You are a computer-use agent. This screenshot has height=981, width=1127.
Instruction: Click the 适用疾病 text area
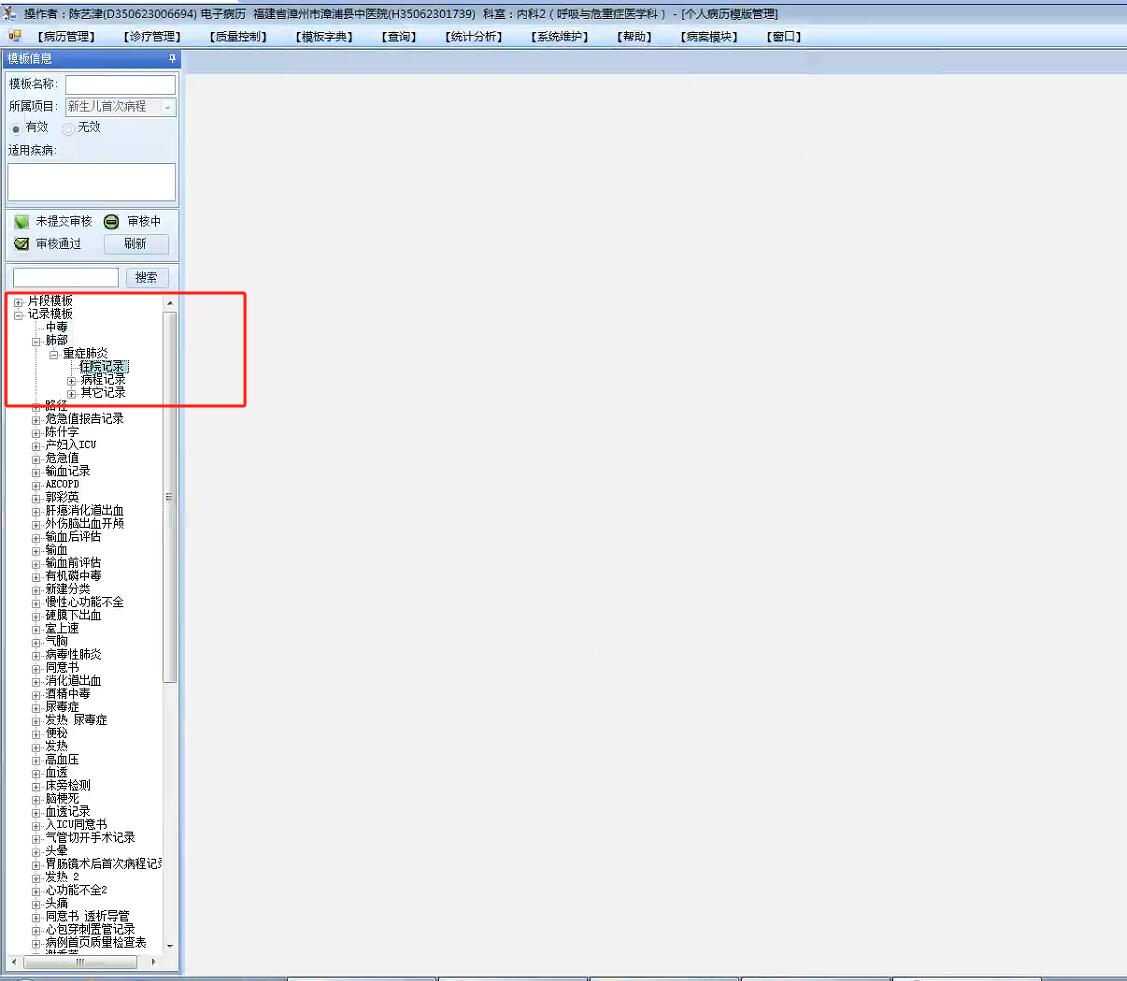[91, 182]
